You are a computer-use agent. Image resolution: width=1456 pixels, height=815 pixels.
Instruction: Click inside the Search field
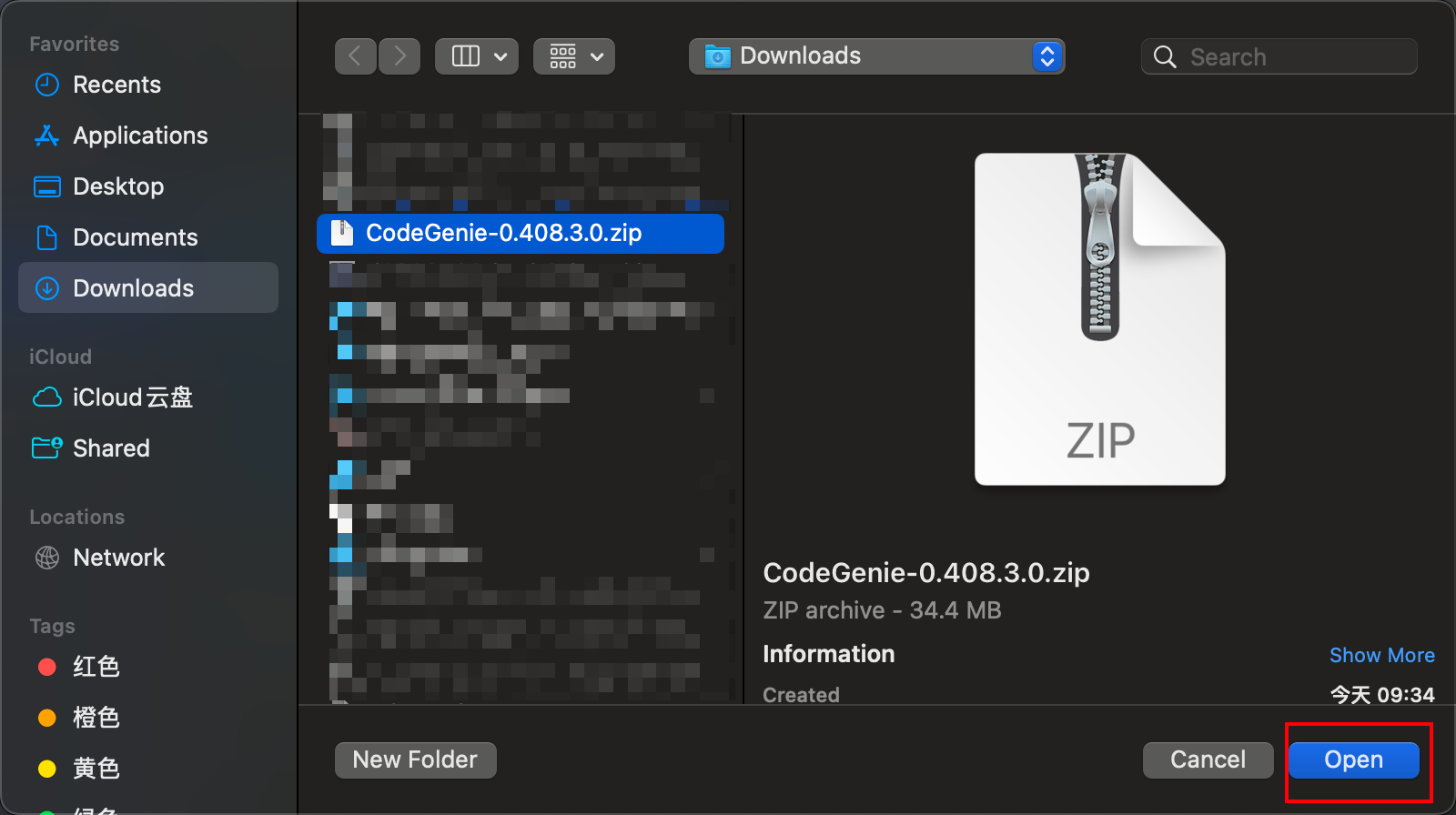click(x=1279, y=56)
